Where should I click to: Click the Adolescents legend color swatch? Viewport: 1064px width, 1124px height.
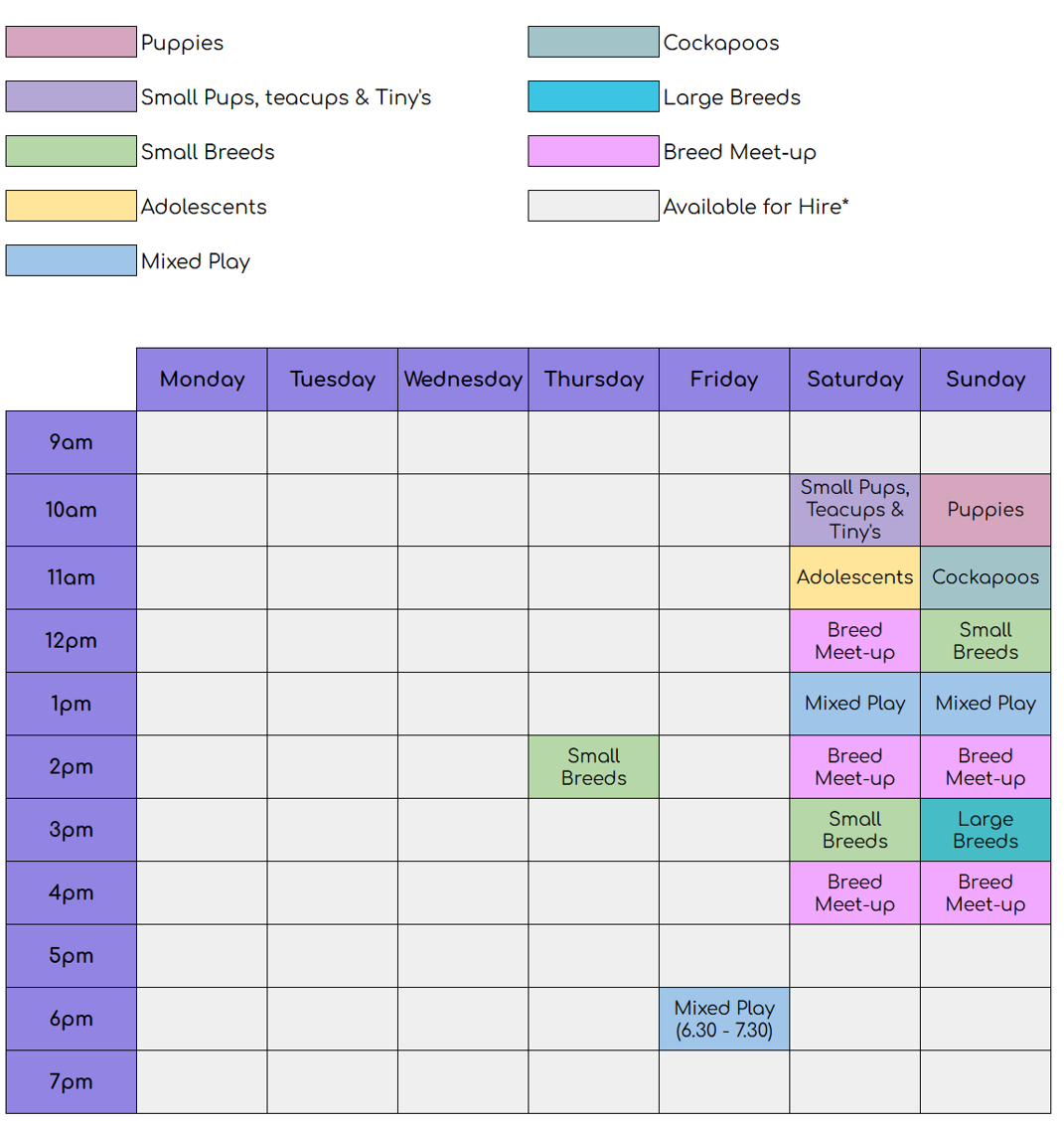[x=71, y=206]
